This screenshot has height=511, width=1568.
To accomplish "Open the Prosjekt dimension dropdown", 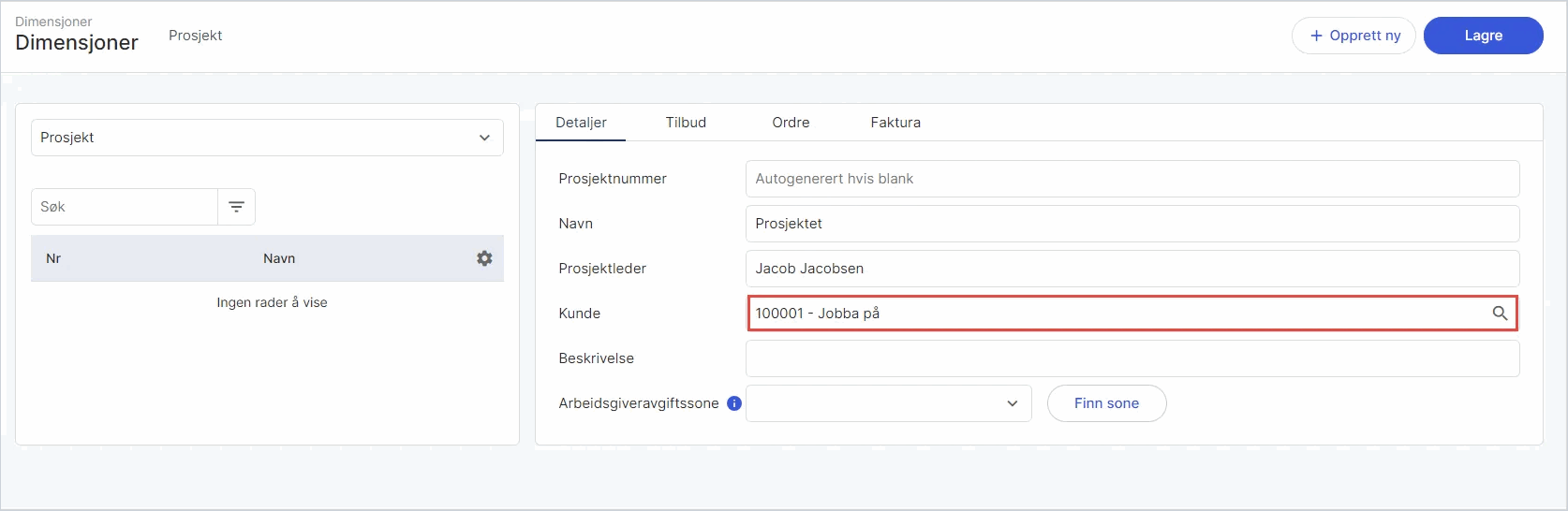I will coord(267,138).
